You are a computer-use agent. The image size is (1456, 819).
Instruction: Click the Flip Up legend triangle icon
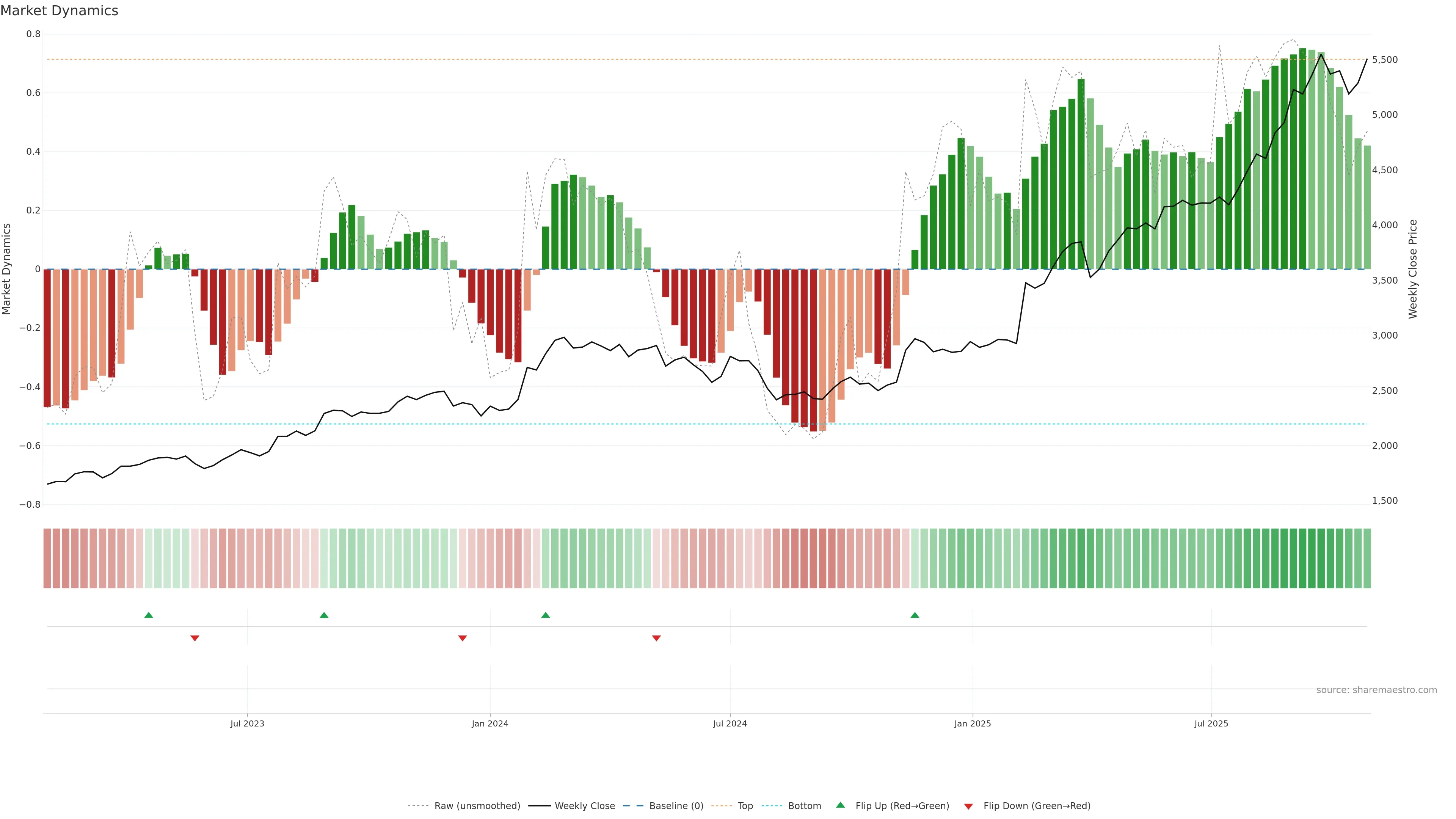841,805
